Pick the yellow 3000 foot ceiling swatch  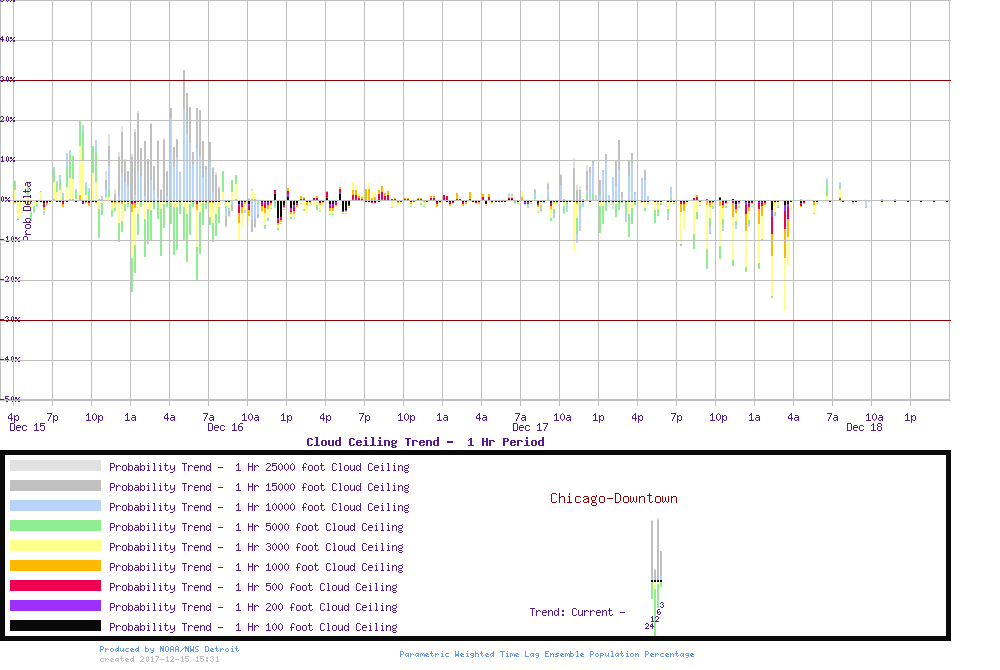[x=55, y=546]
